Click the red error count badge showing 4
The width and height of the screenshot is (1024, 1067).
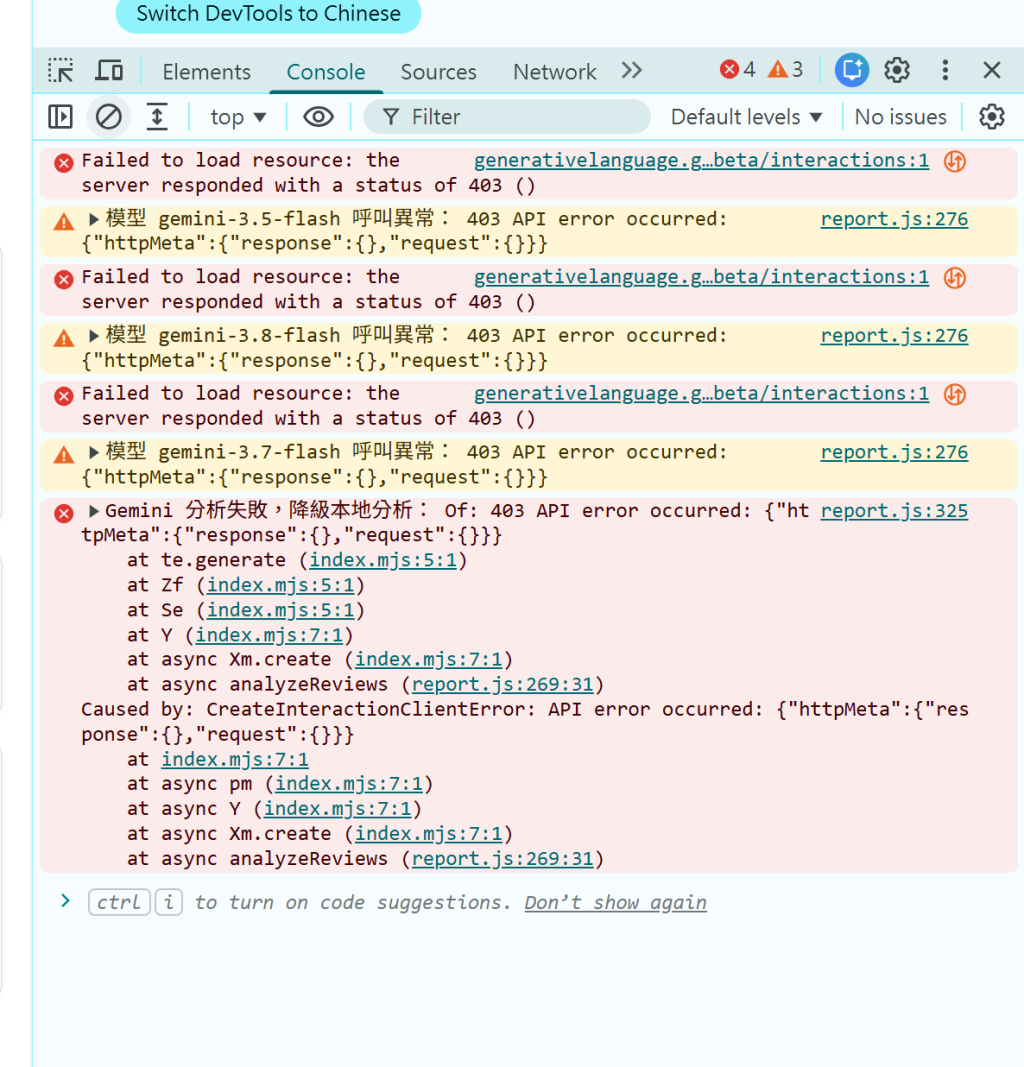[x=738, y=69]
